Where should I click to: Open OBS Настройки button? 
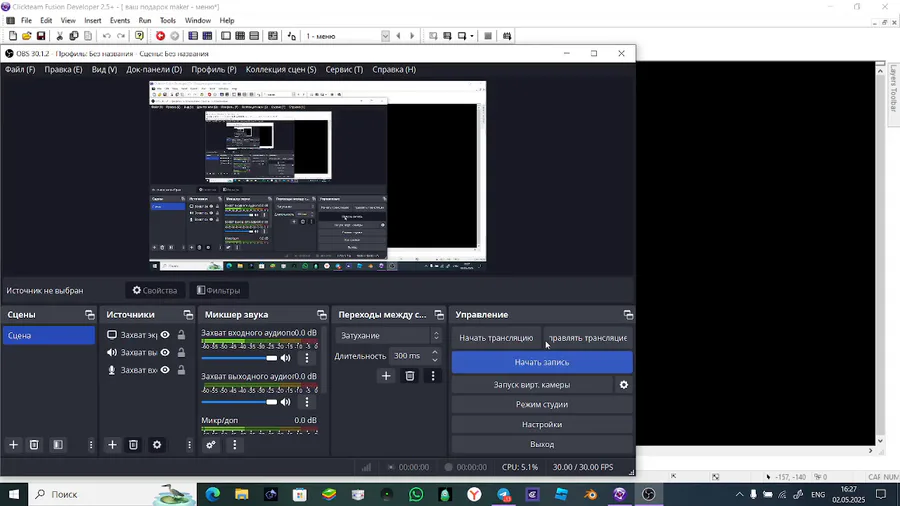click(x=542, y=425)
